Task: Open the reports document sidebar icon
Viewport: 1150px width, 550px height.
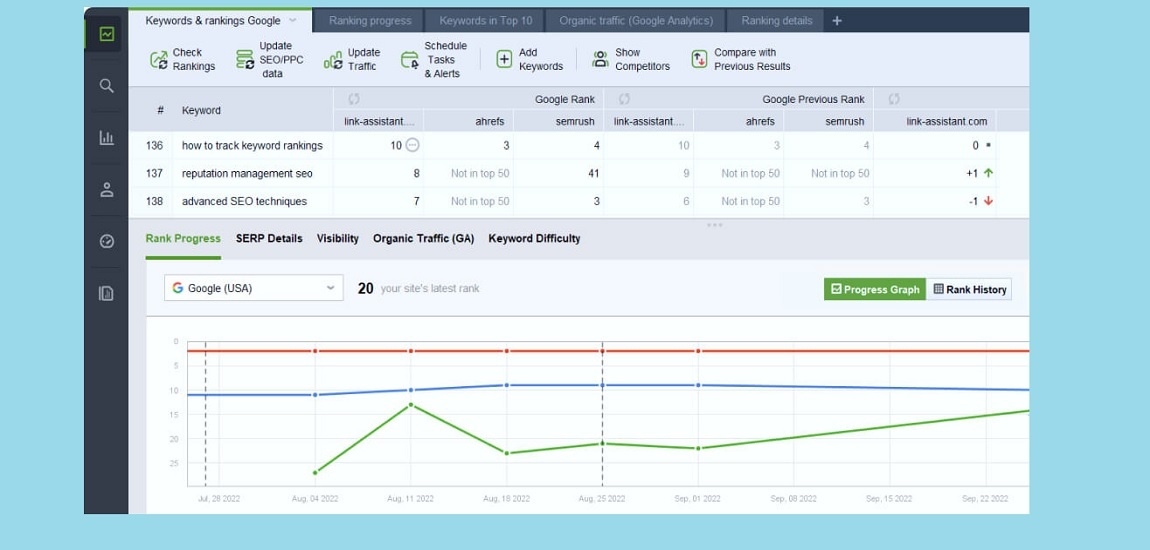Action: point(107,294)
